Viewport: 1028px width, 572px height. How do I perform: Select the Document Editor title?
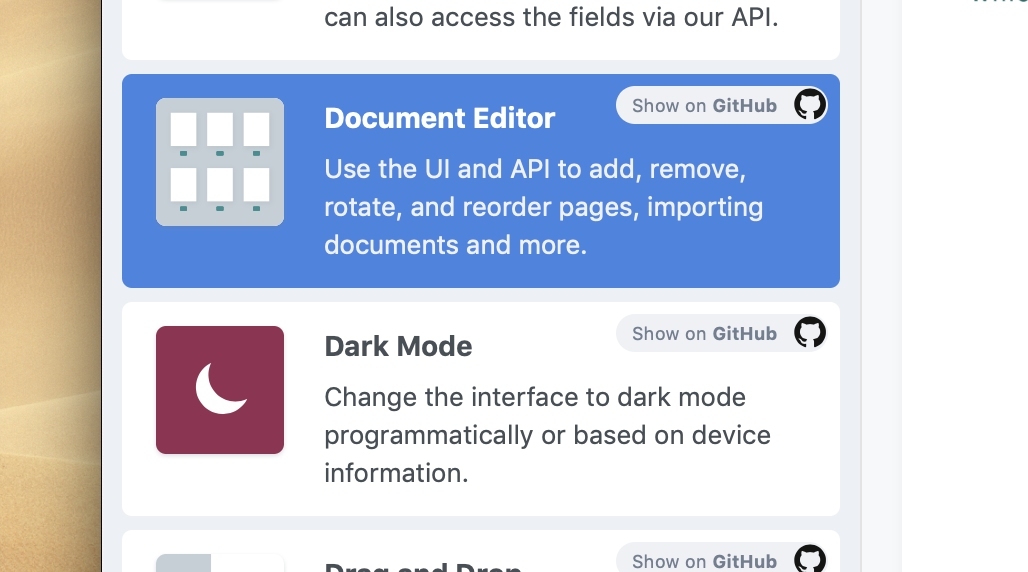(439, 118)
